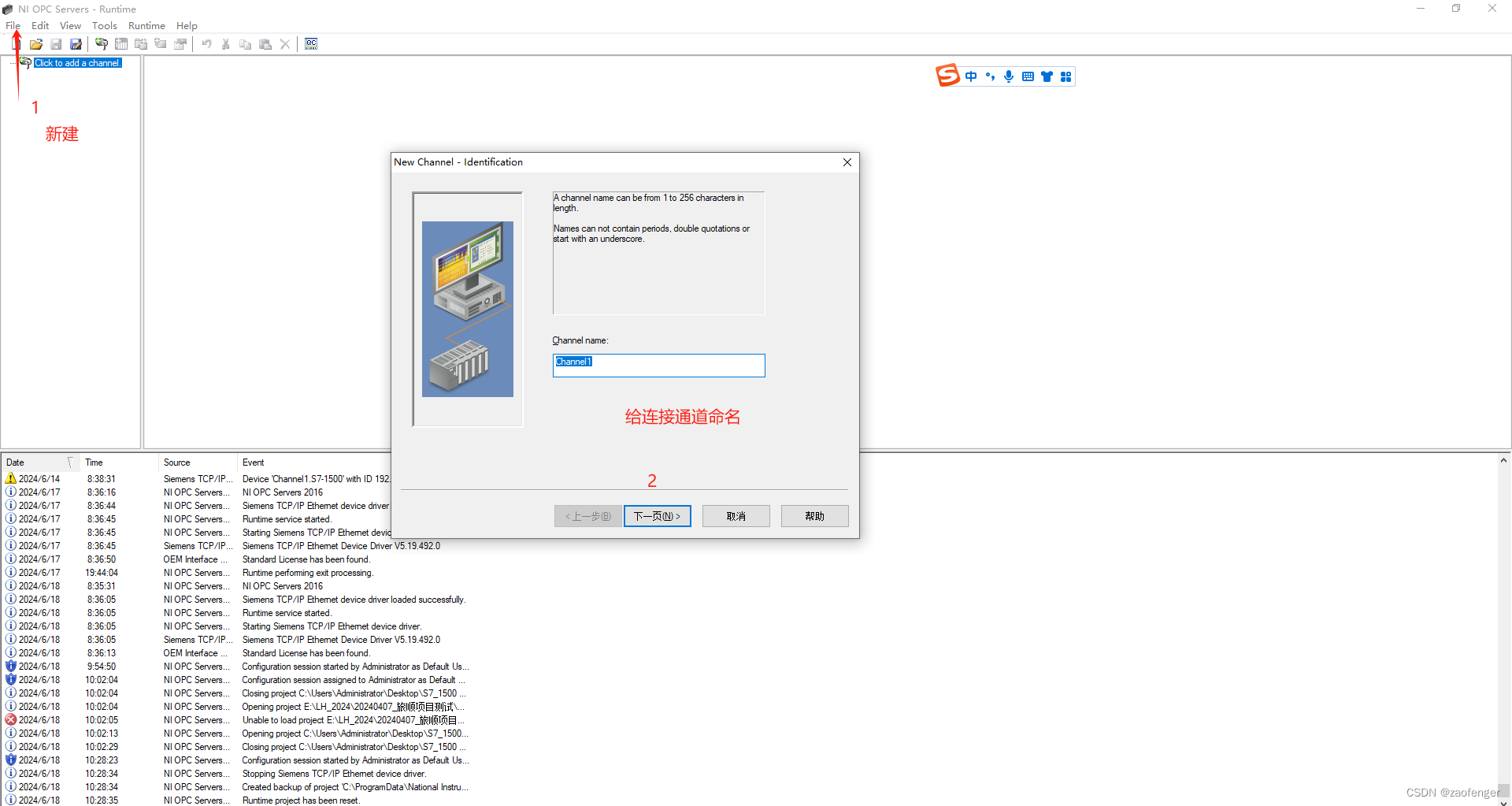Image resolution: width=1512 pixels, height=806 pixels.
Task: Click the Delete toolbar icon
Action: (285, 43)
